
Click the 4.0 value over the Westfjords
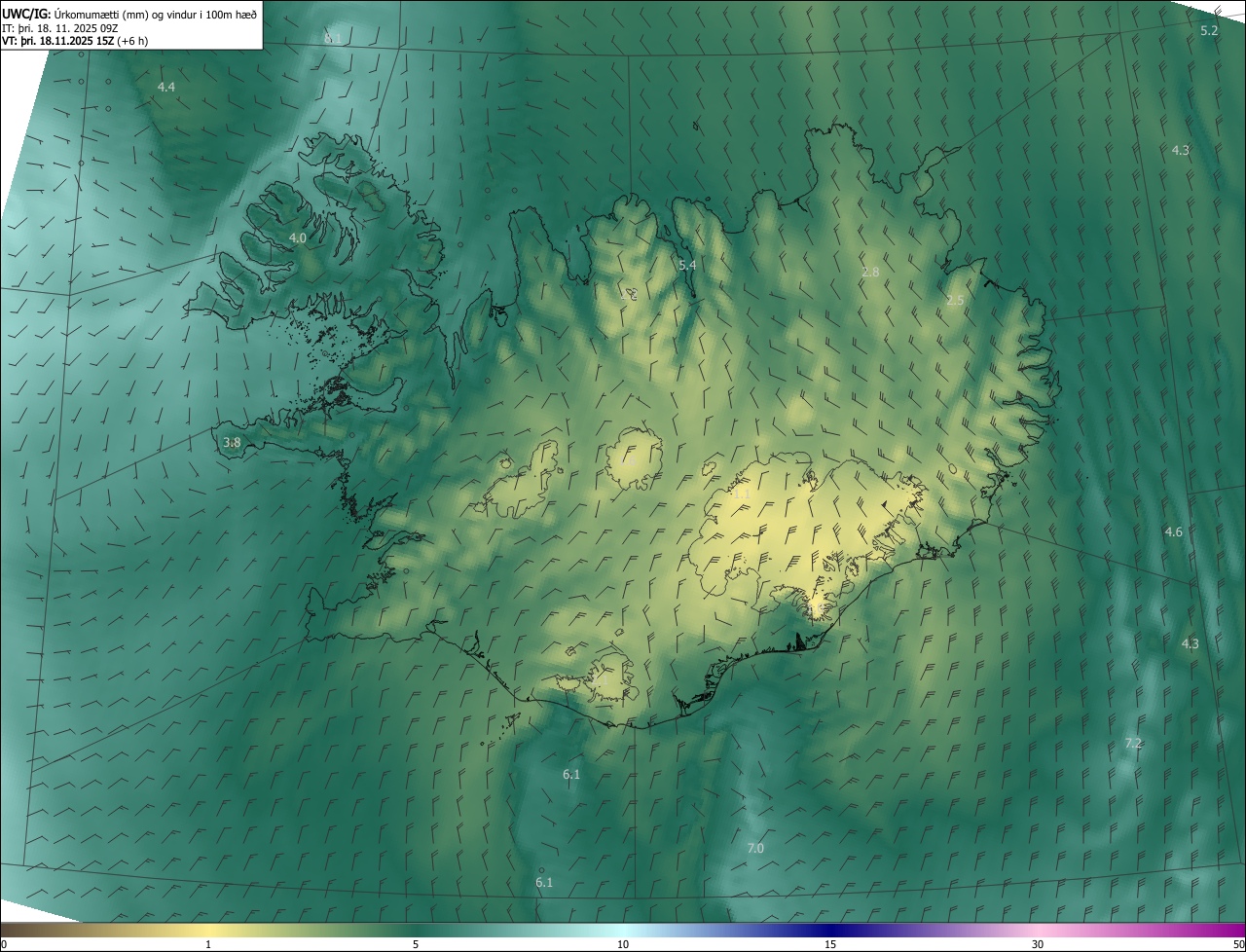tap(298, 238)
